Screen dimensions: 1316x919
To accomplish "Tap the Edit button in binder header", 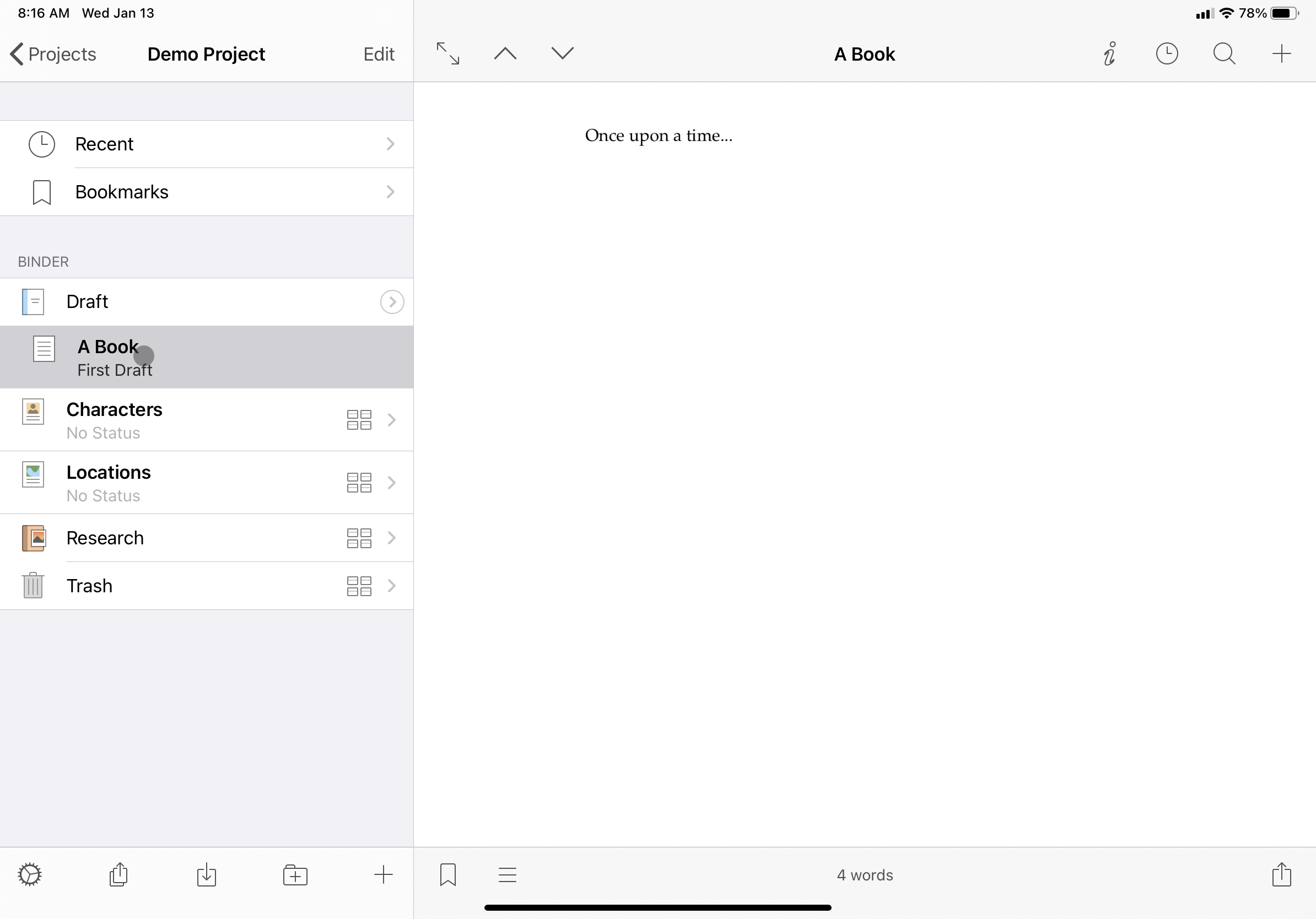I will [378, 54].
